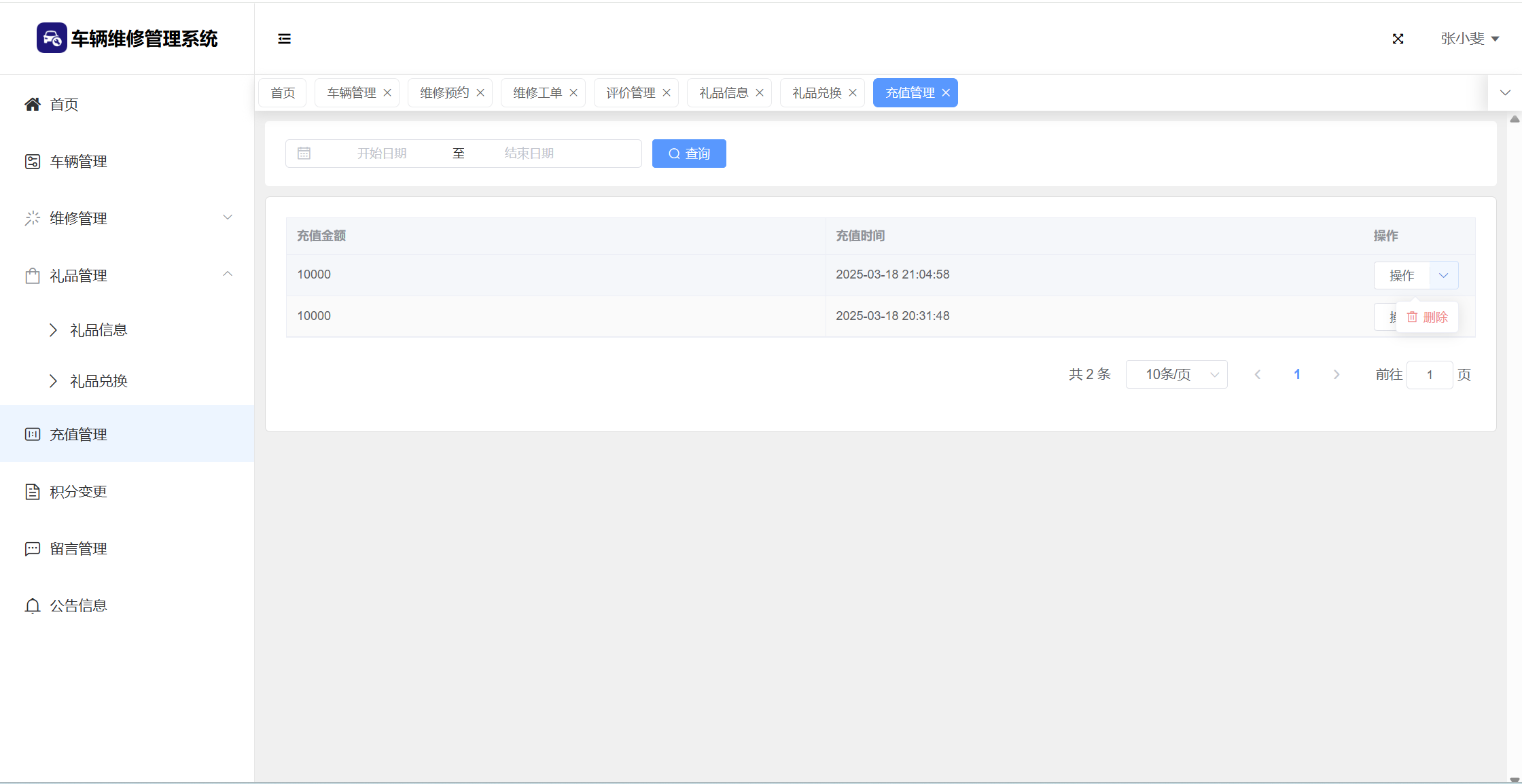Open the 10条/页 page size dropdown

(x=1176, y=375)
